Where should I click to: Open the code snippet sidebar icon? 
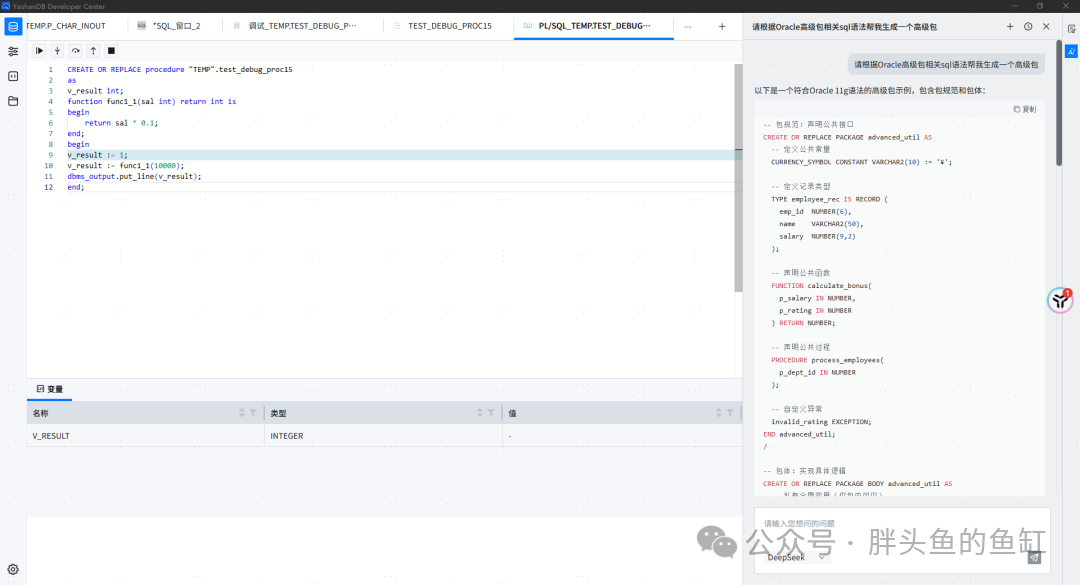[13, 76]
